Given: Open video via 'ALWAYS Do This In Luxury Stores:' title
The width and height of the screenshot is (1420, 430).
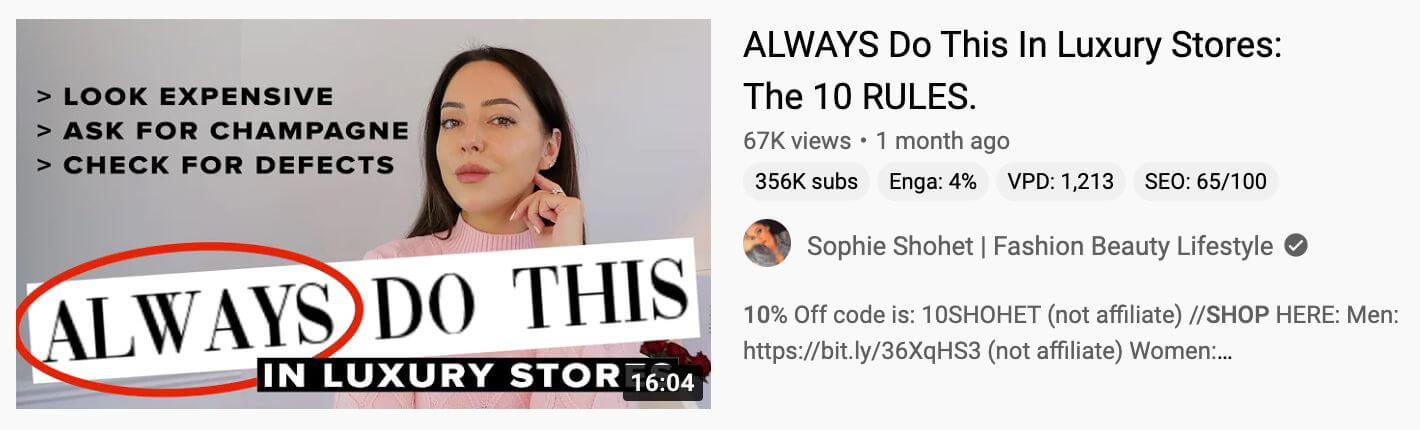Looking at the screenshot, I should point(1012,47).
